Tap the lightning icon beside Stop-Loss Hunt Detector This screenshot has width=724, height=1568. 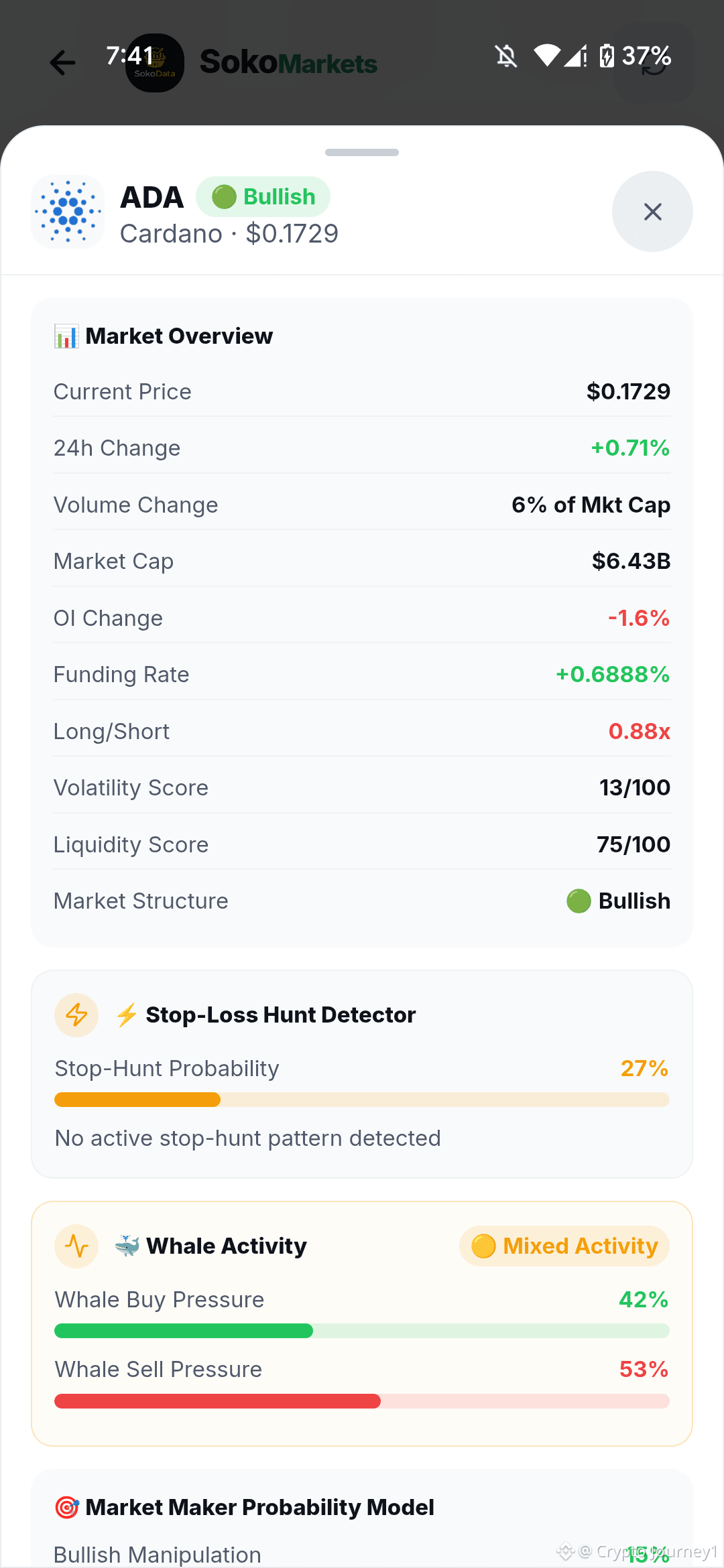point(76,1015)
